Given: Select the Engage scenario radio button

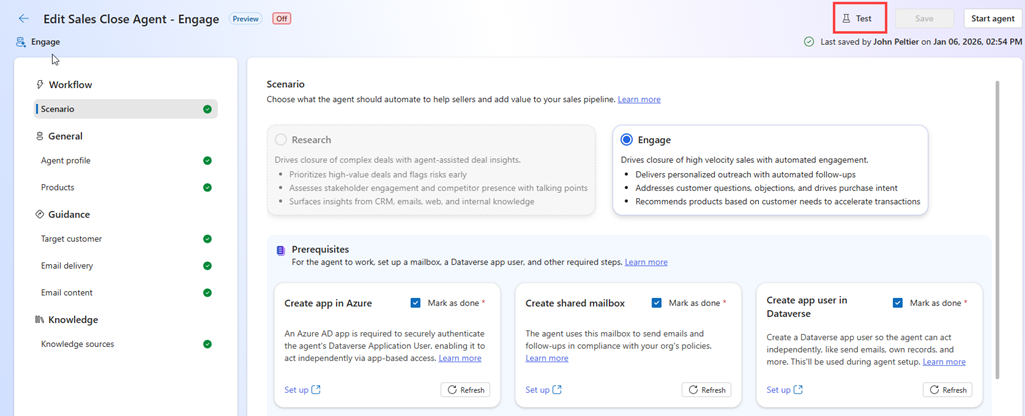Looking at the screenshot, I should tap(627, 140).
